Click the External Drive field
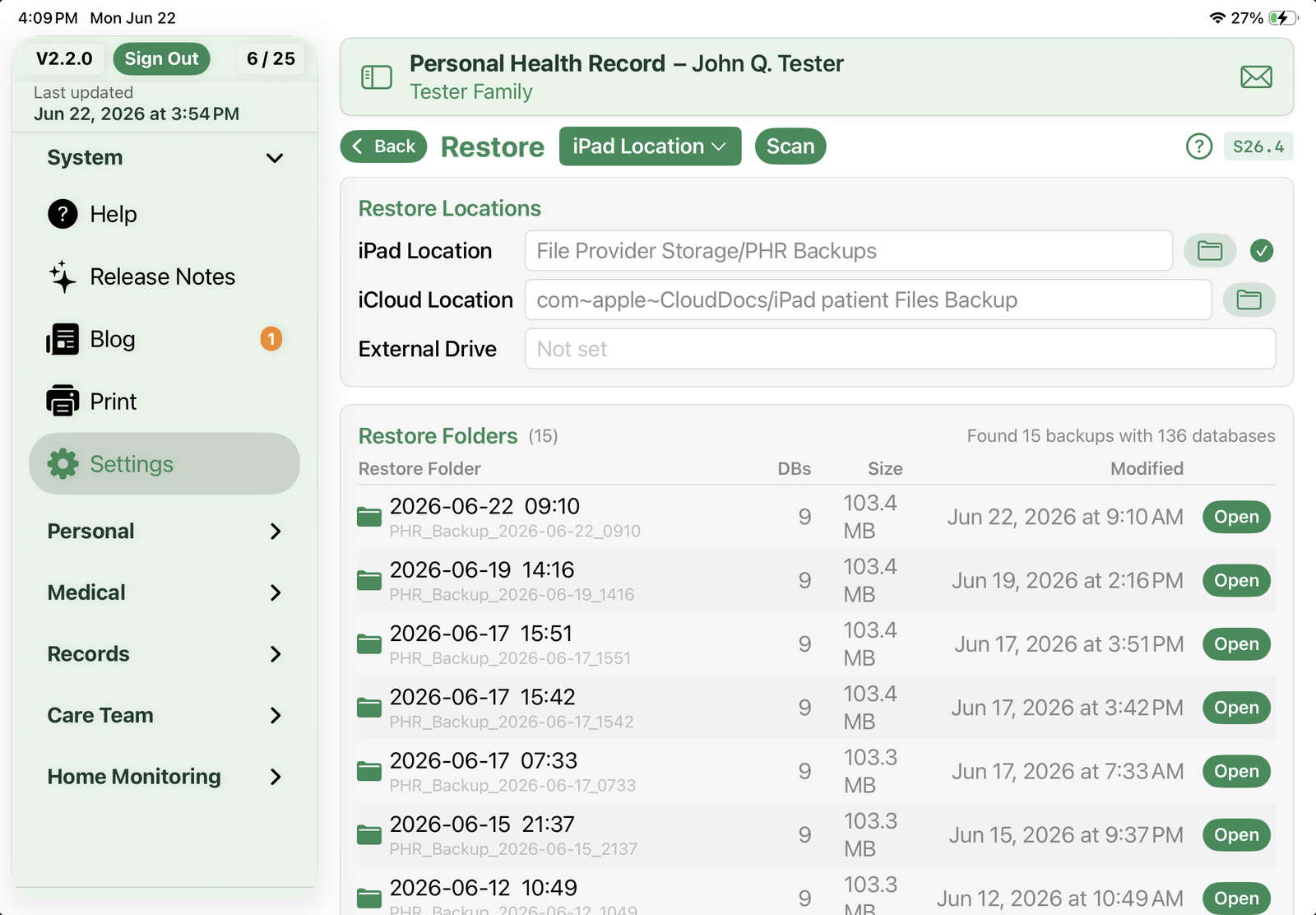 coord(900,349)
